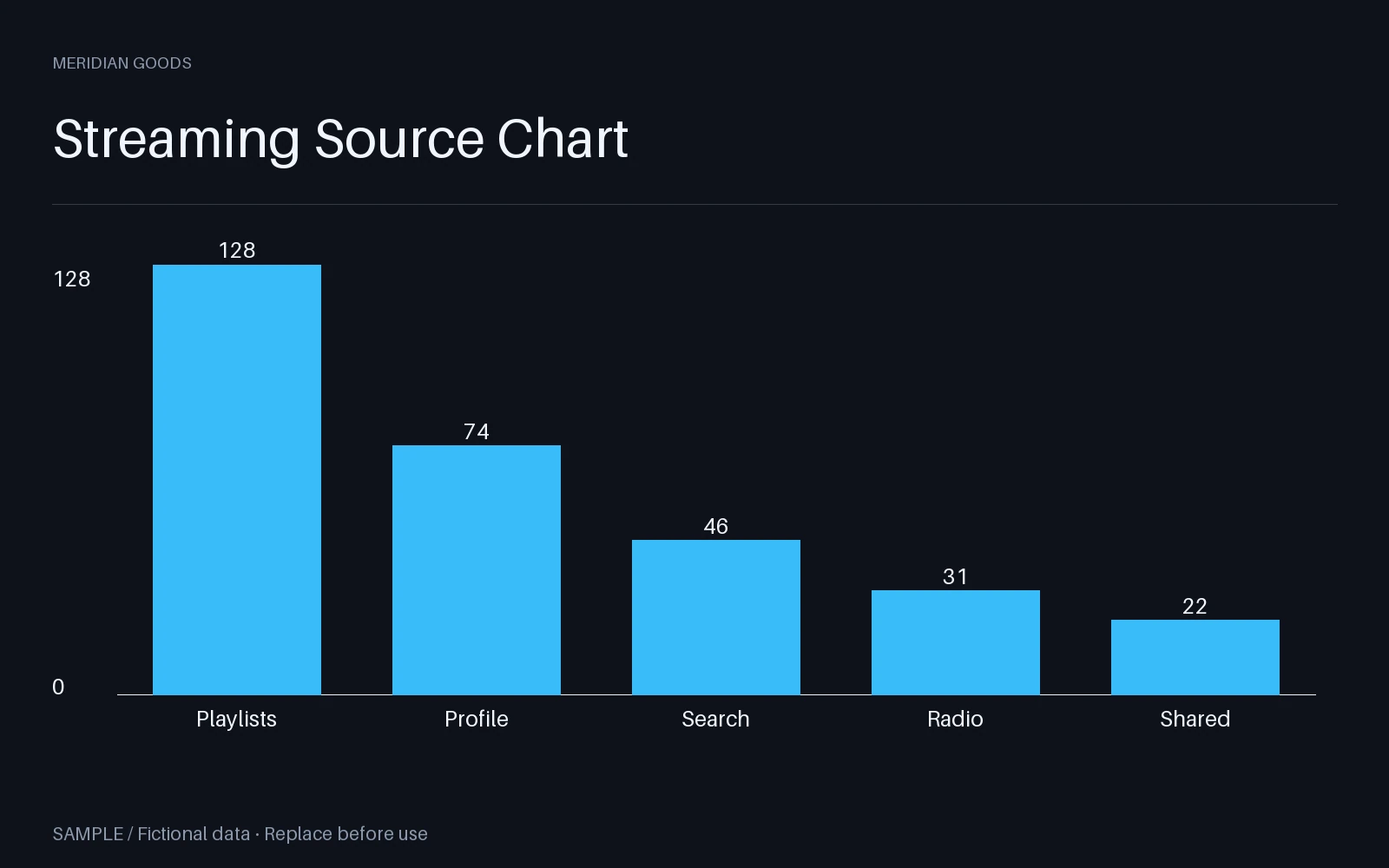Click the y-axis 128 tick label
The width and height of the screenshot is (1389, 868).
(x=72, y=279)
